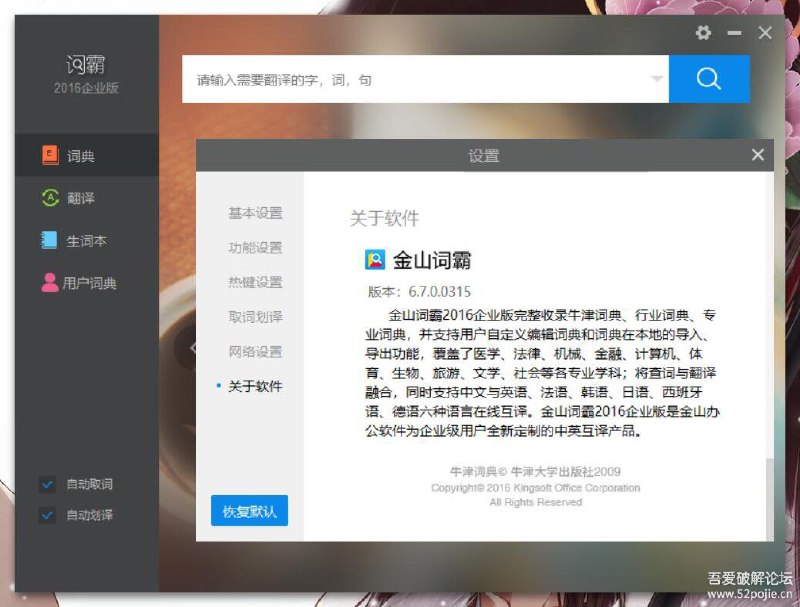This screenshot has width=800, height=607.
Task: Minimize the 词霸 main window
Action: pos(734,33)
